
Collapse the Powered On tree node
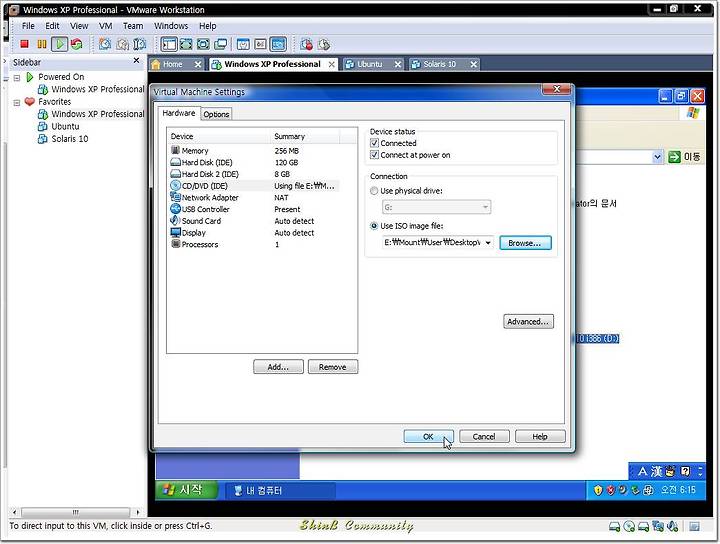17,78
